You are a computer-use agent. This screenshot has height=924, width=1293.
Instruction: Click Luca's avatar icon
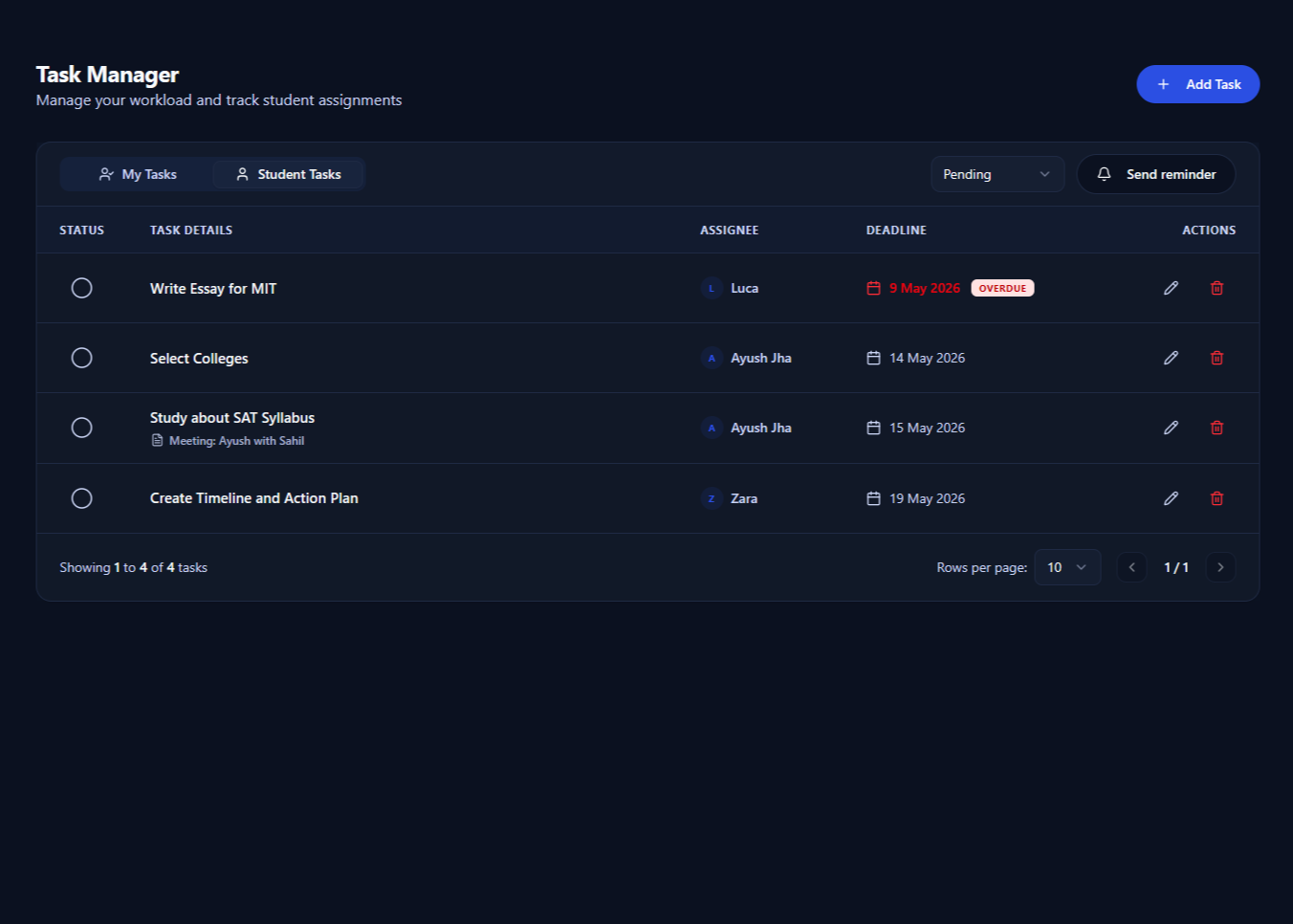coord(712,288)
